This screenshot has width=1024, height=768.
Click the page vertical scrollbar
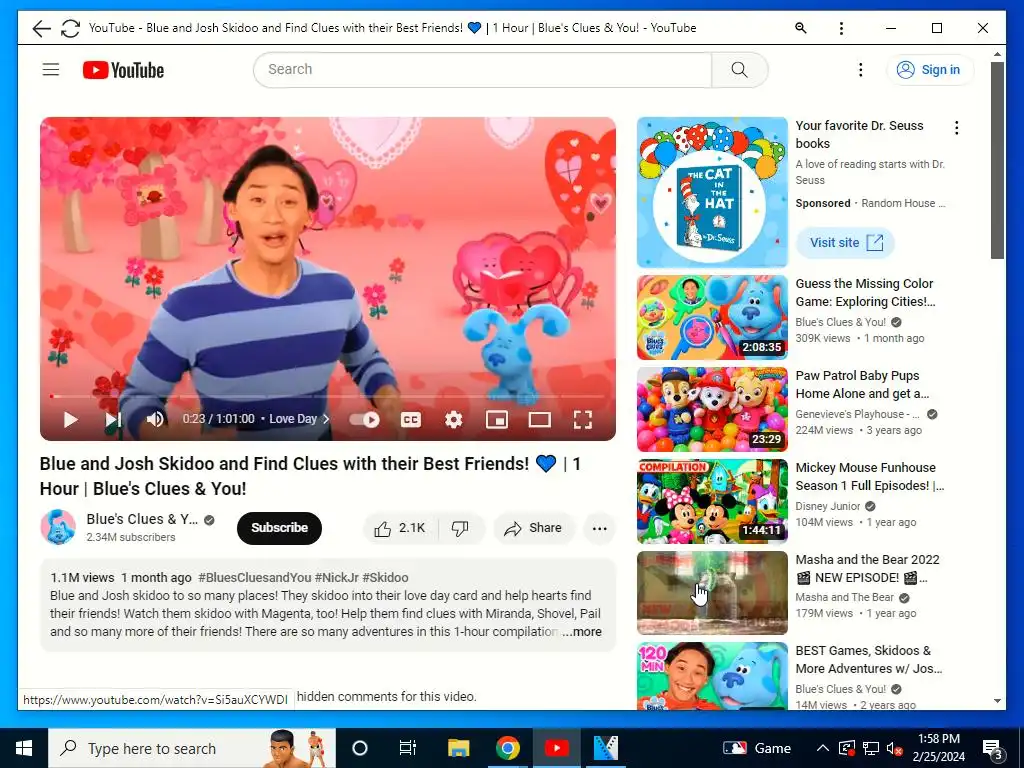pyautogui.click(x=997, y=160)
